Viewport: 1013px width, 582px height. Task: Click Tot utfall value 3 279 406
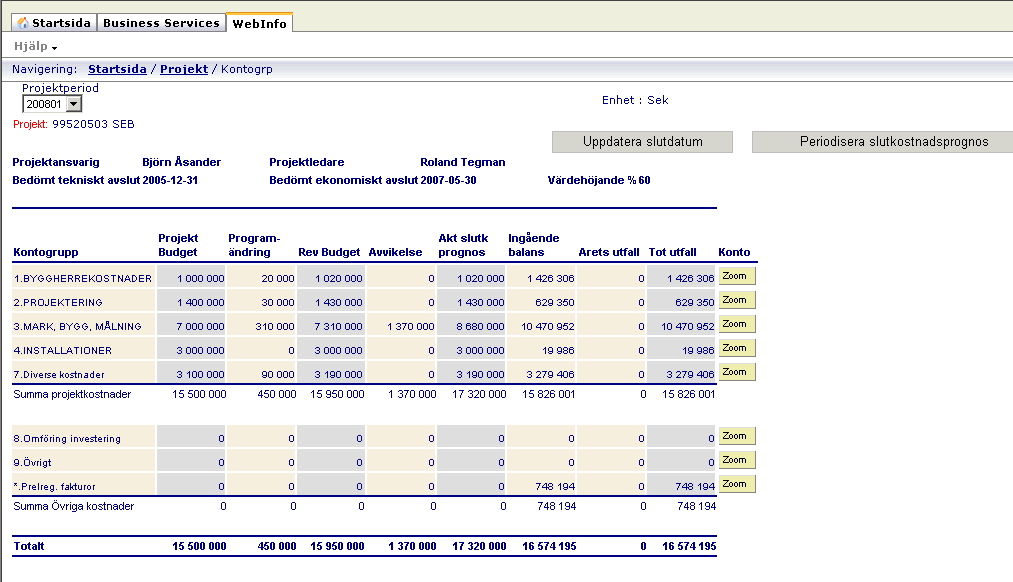(x=691, y=375)
